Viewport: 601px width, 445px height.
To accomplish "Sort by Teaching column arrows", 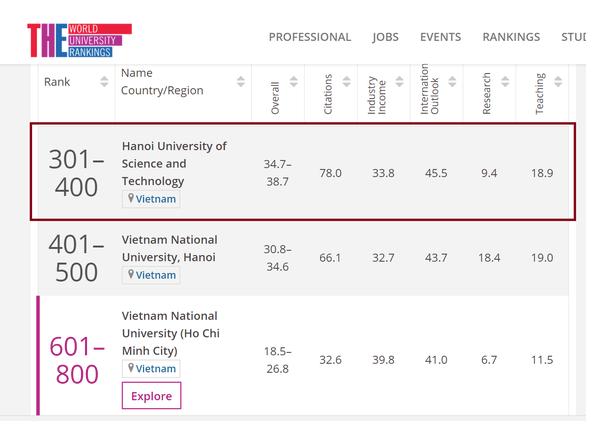I will pyautogui.click(x=556, y=82).
